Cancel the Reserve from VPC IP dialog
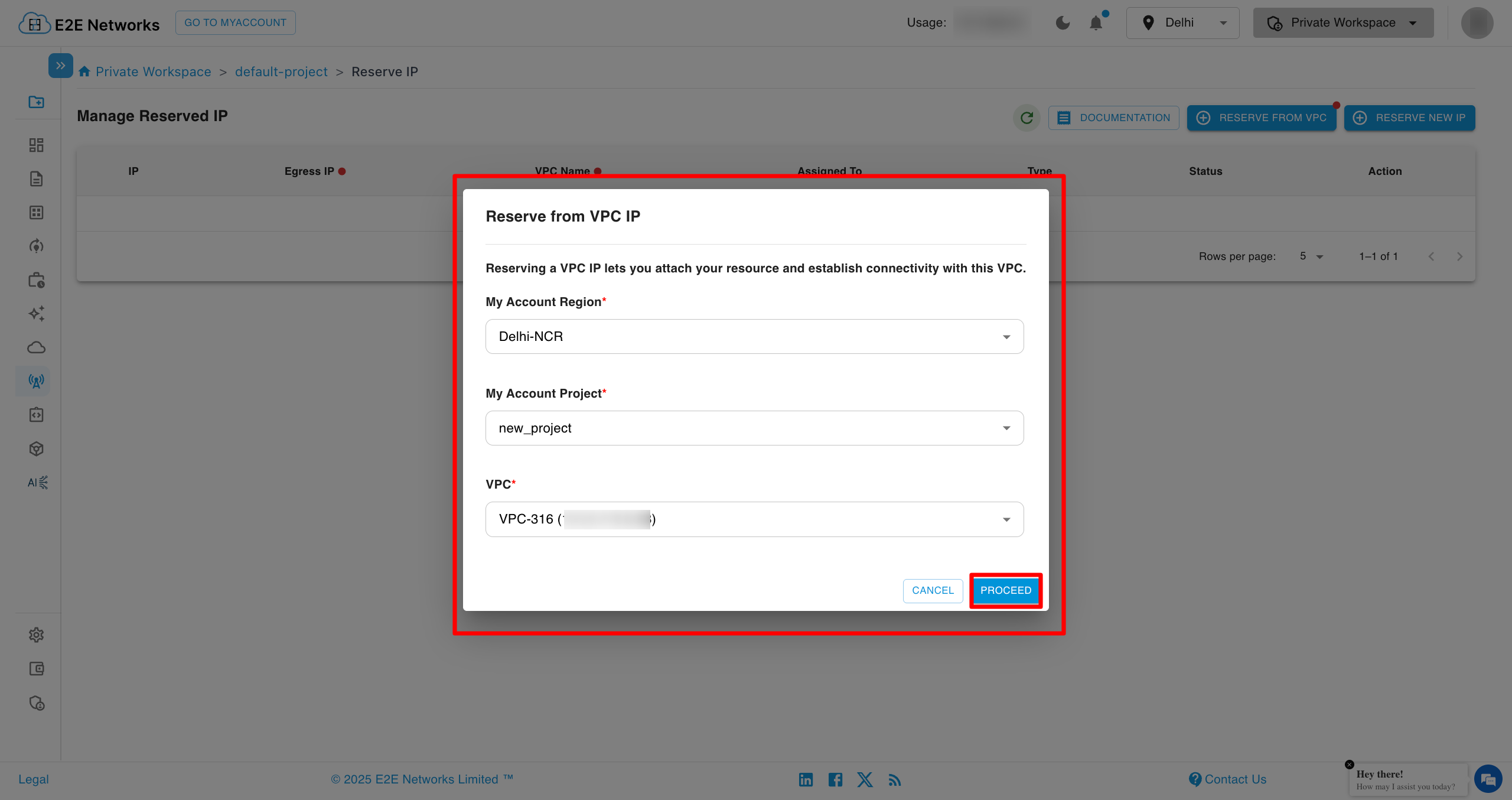 (933, 590)
